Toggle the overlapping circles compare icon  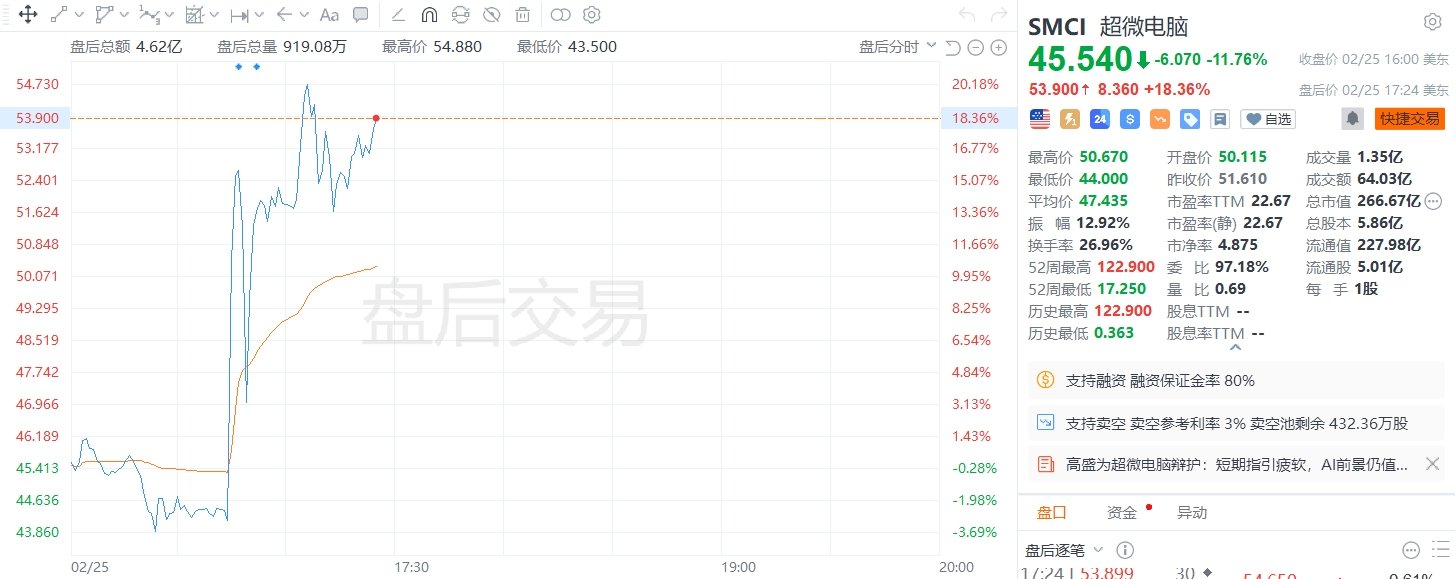coord(561,15)
